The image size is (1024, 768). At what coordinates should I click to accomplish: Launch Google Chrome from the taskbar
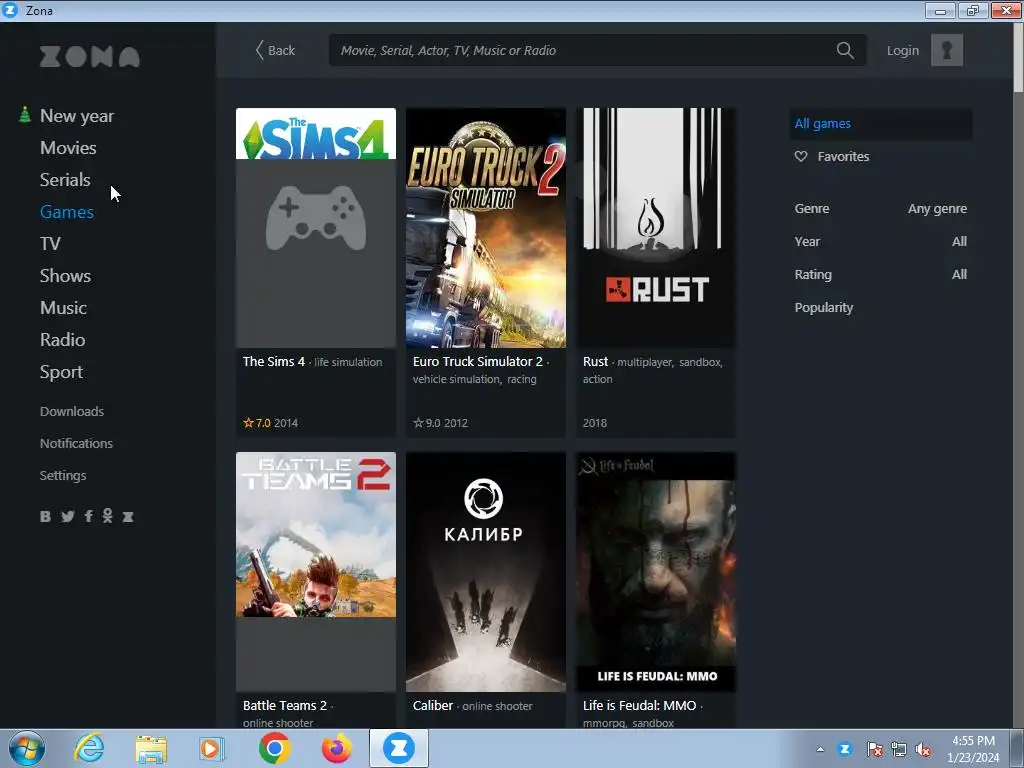pyautogui.click(x=274, y=748)
